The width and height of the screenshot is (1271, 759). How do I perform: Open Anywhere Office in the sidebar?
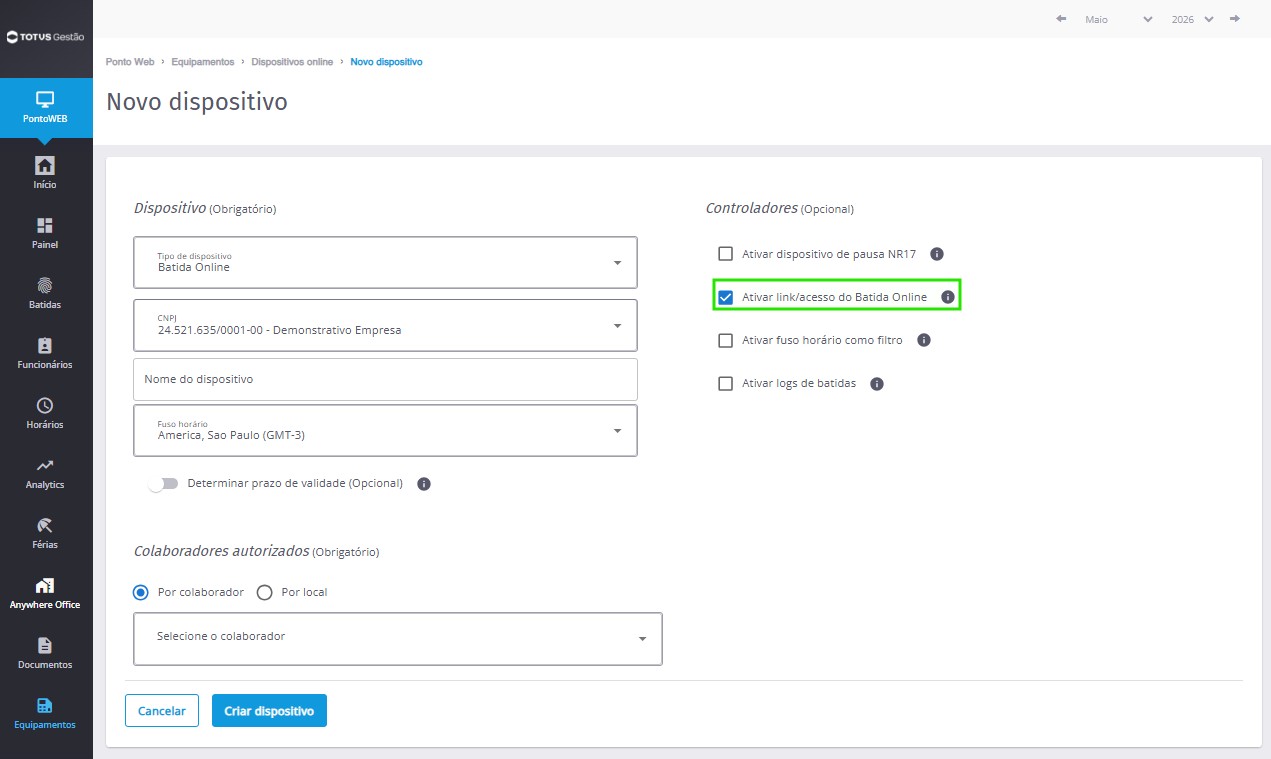45,592
